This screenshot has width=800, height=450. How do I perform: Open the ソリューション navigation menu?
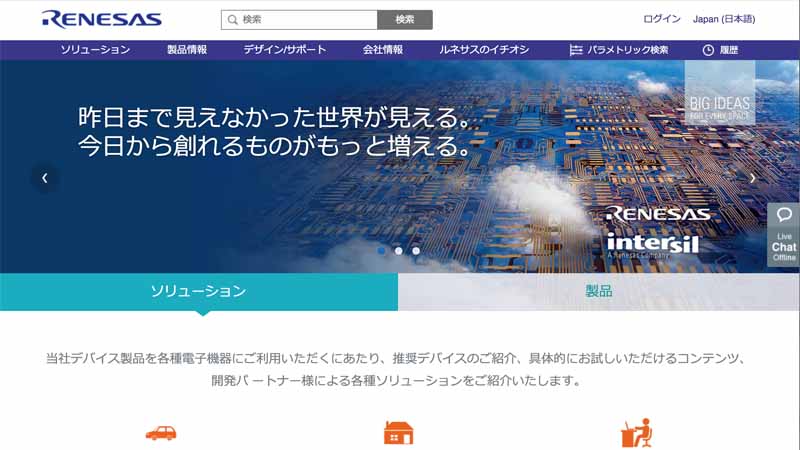(95, 50)
